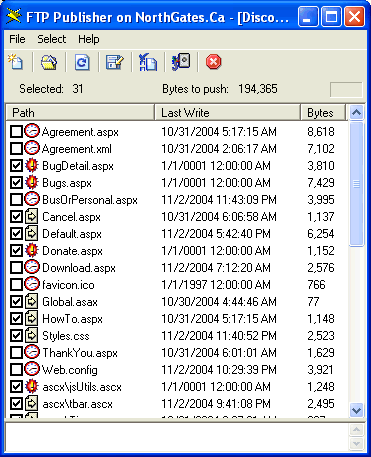Viewport: 371px width, 457px height.
Task: Click the log pane scroll down arrow
Action: click(356, 444)
